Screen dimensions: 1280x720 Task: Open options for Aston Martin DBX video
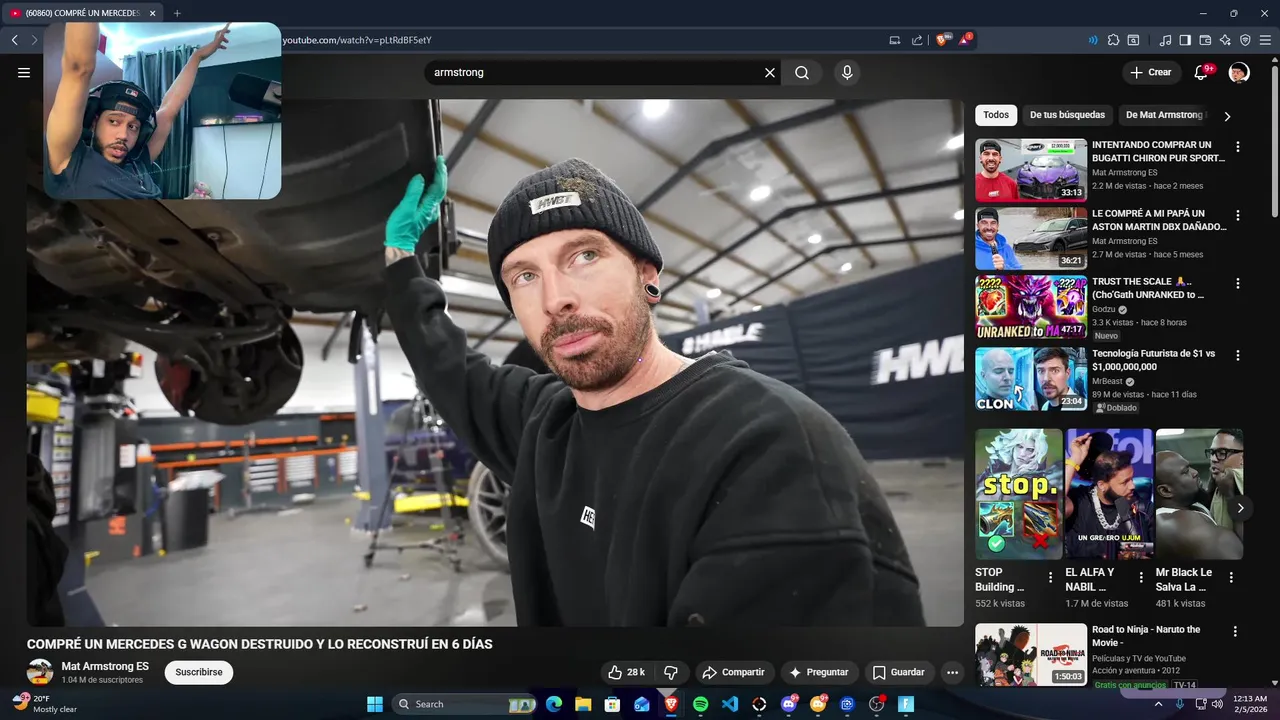[x=1238, y=215]
